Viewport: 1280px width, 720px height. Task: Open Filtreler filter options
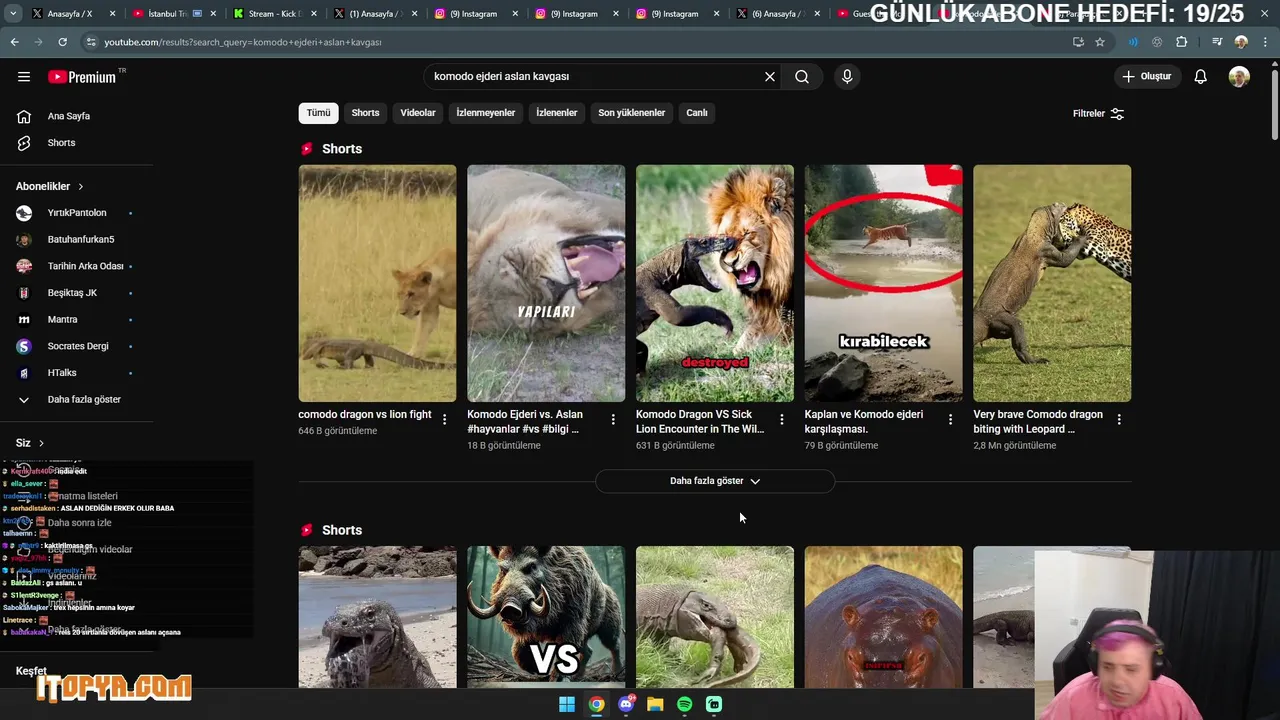tap(1098, 114)
